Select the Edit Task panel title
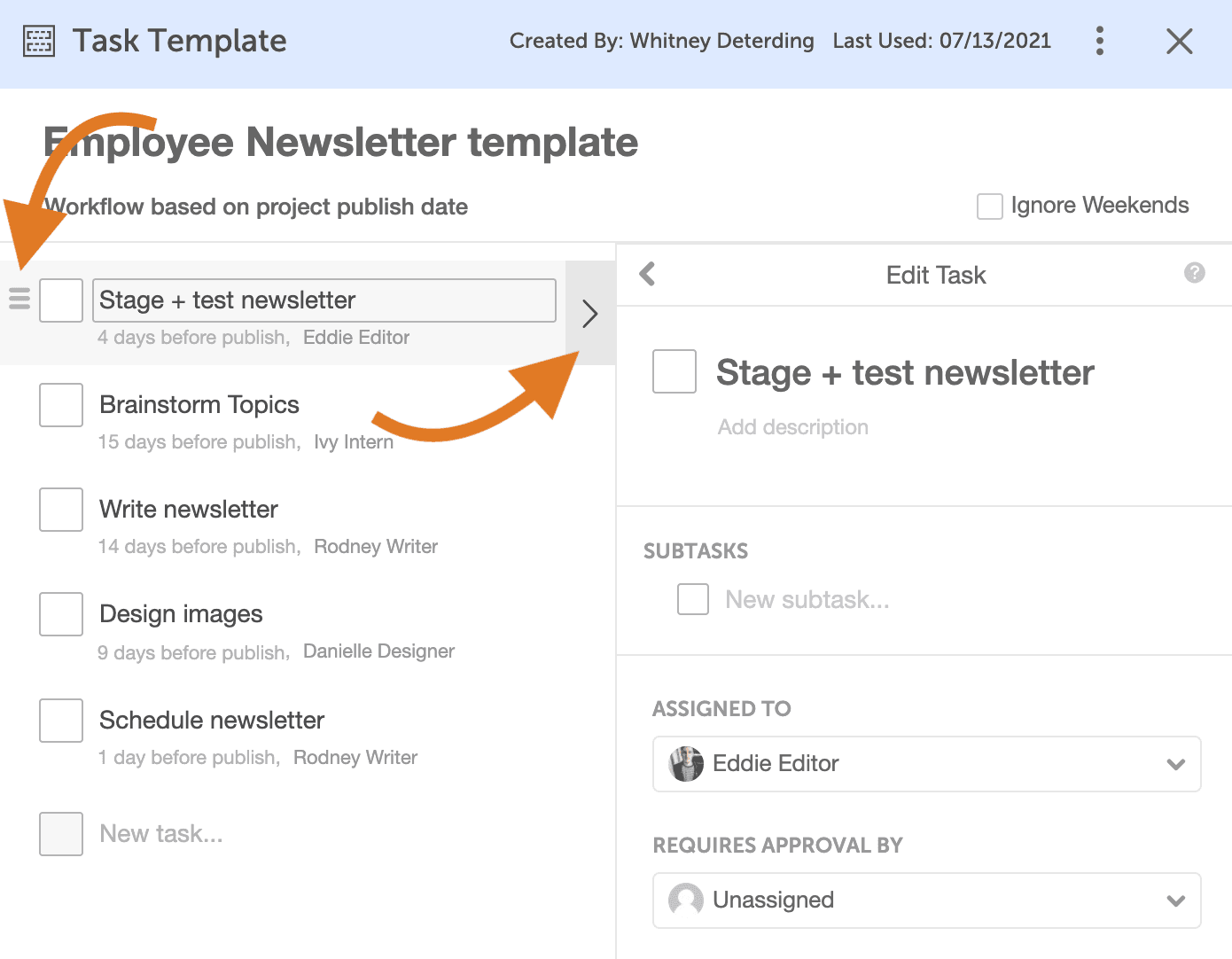1232x959 pixels. click(935, 275)
